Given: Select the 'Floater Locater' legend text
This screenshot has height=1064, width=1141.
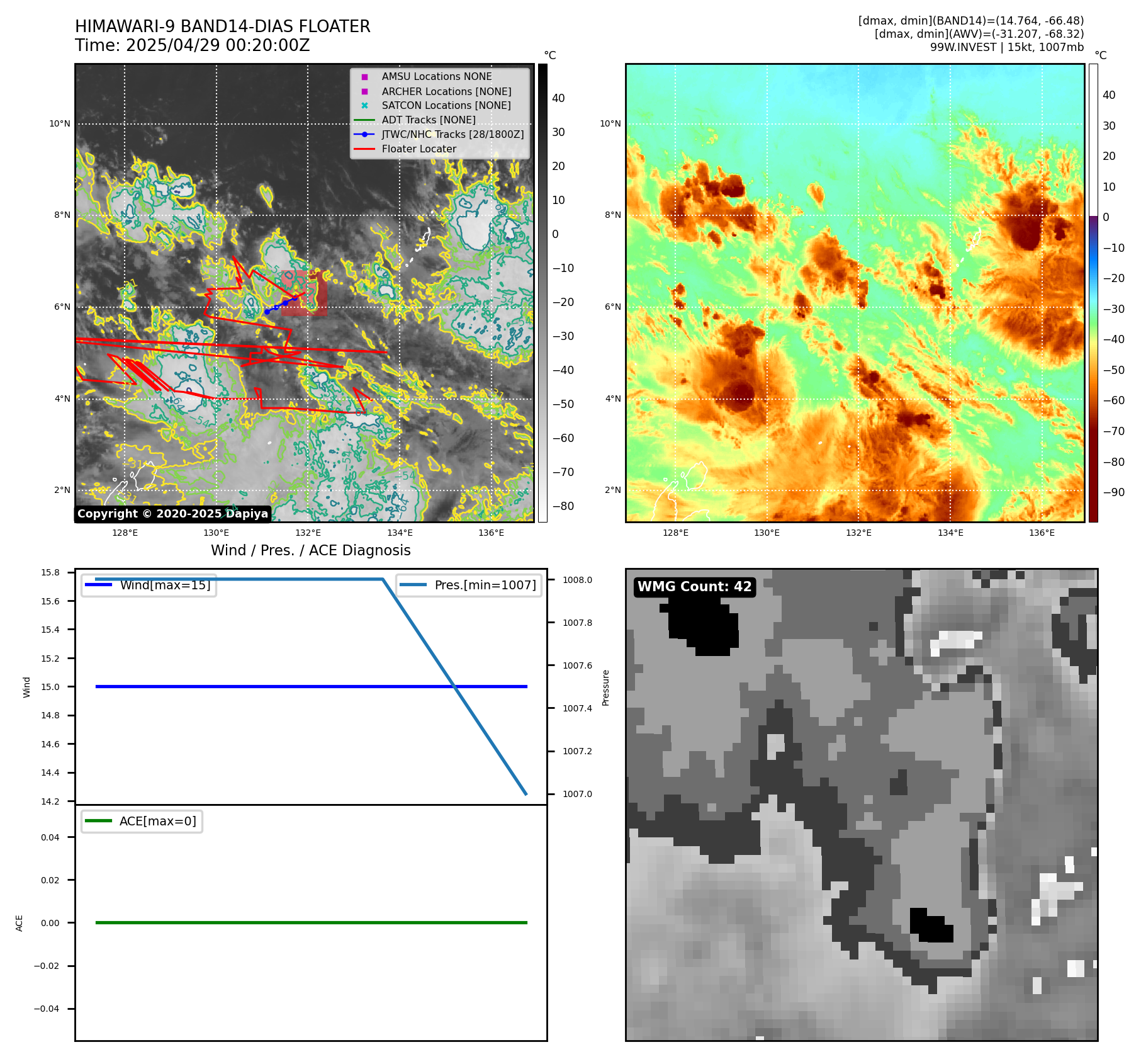Looking at the screenshot, I should pos(419,149).
